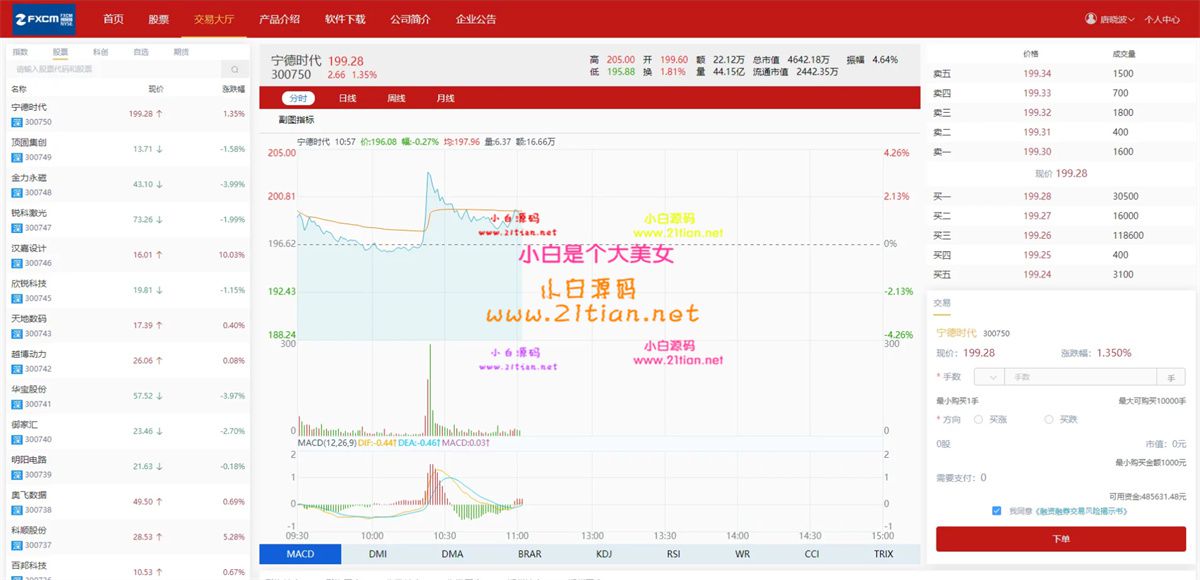This screenshot has height=580, width=1200.
Task: Go to 交易大厅 in the top navigation
Action: (x=212, y=19)
